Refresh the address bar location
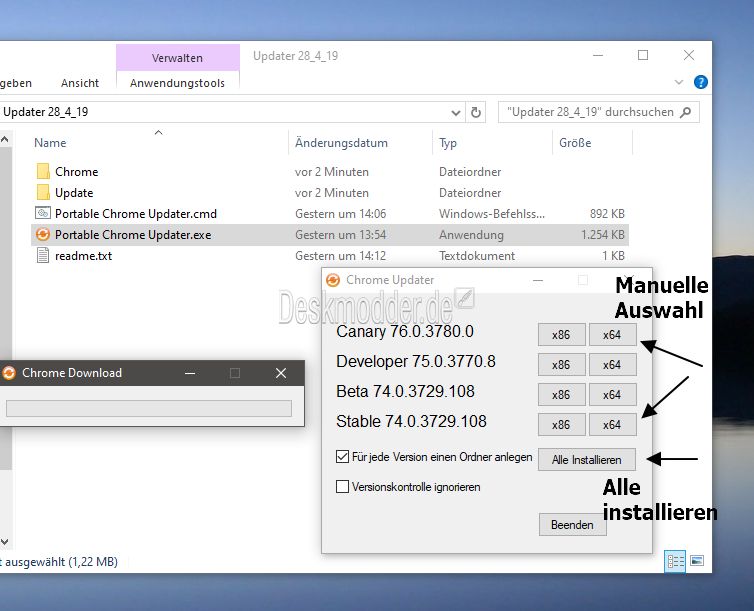754x611 pixels. pyautogui.click(x=476, y=112)
